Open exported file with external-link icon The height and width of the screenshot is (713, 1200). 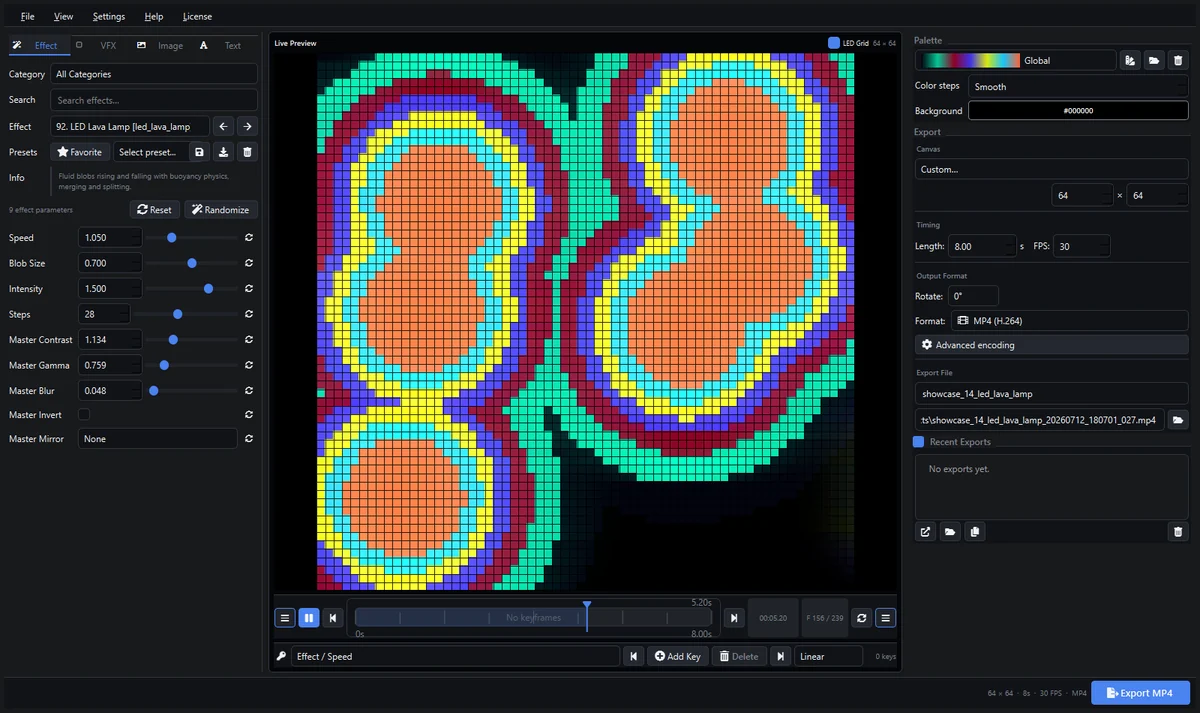926,532
